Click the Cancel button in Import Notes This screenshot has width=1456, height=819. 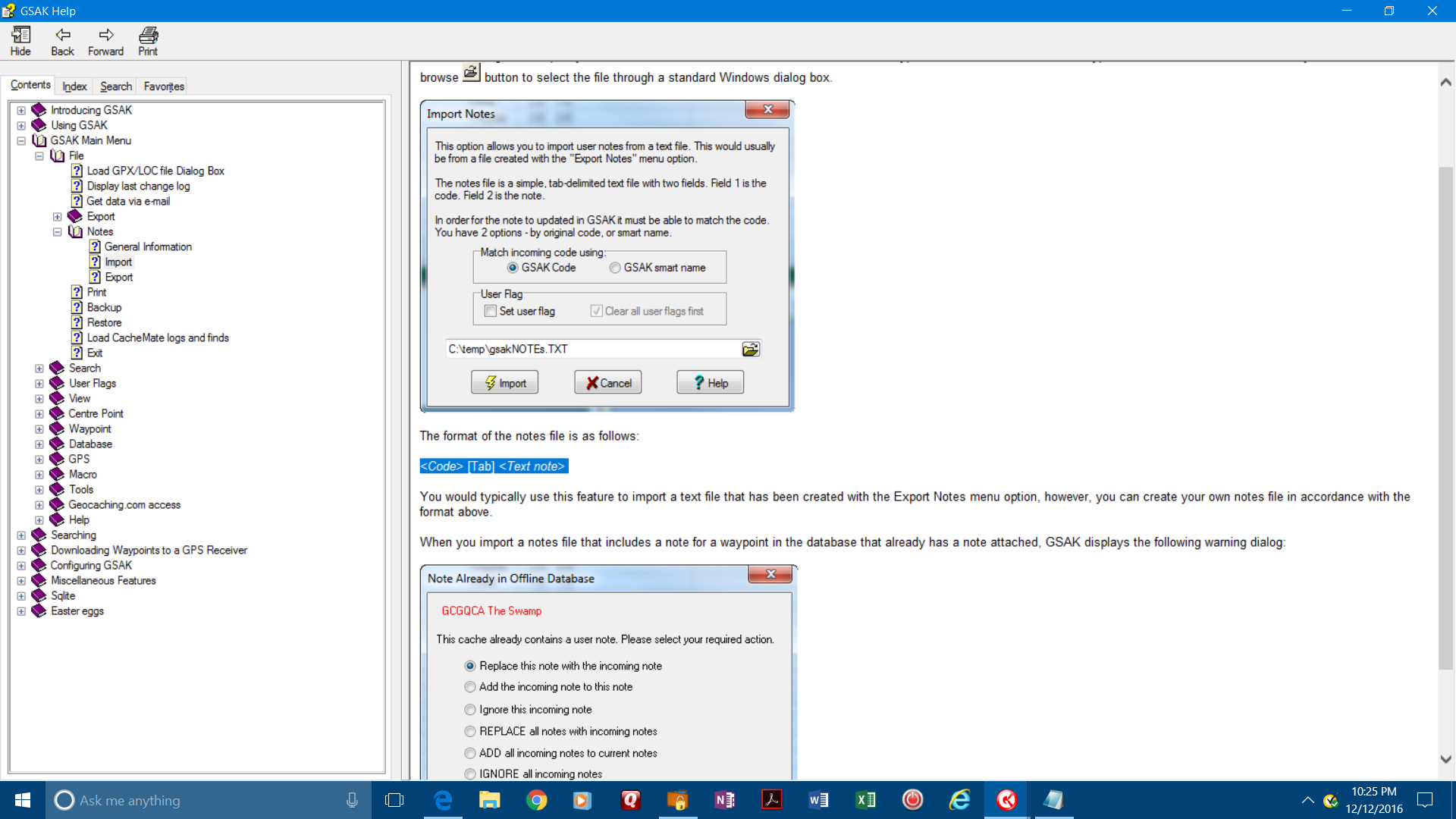607,382
